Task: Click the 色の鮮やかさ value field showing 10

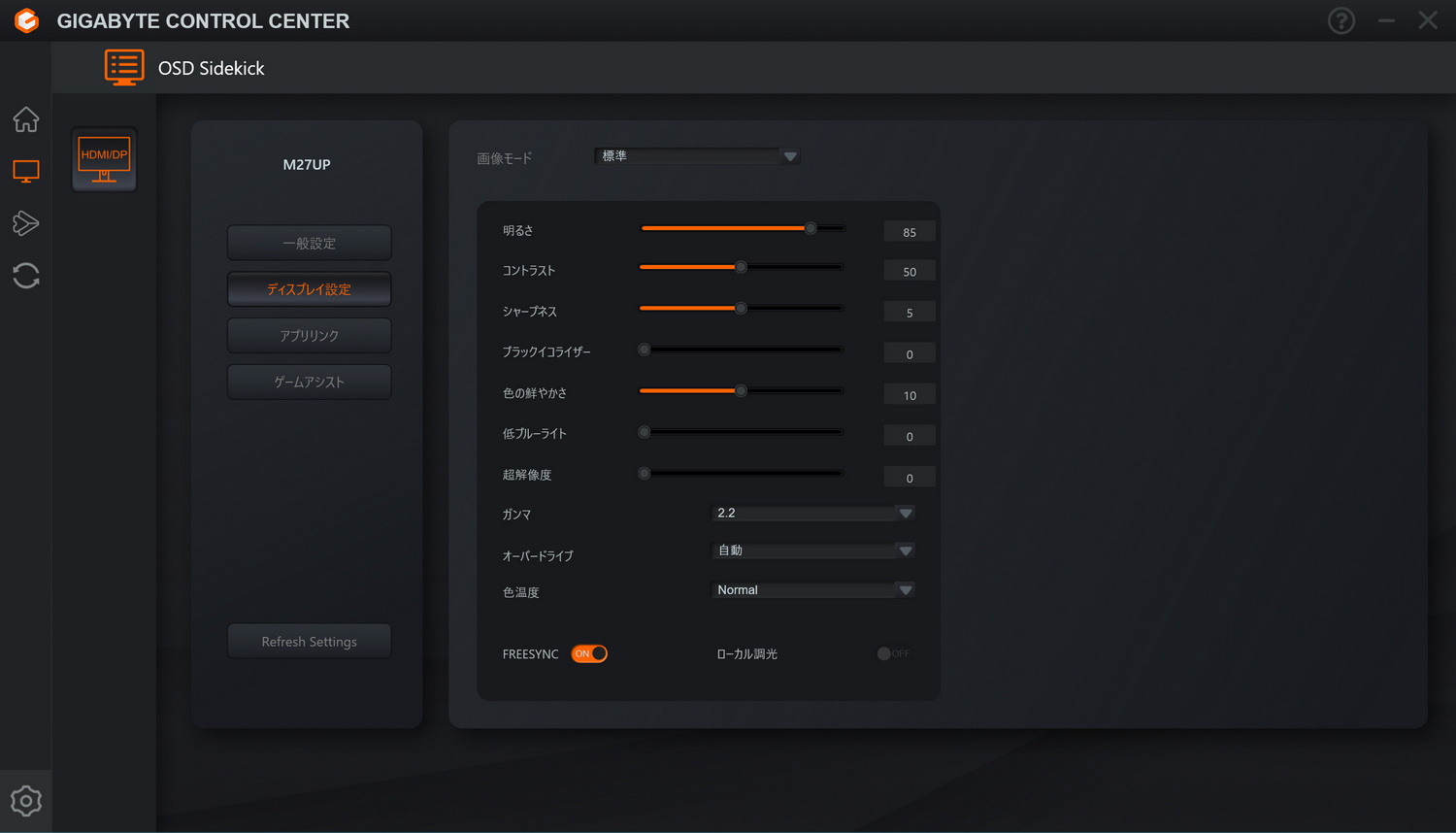Action: [x=910, y=395]
